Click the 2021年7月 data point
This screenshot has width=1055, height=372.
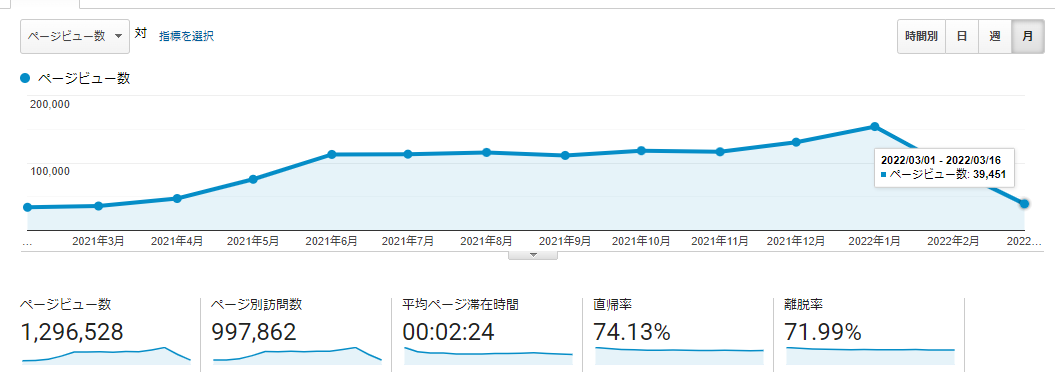(x=408, y=154)
